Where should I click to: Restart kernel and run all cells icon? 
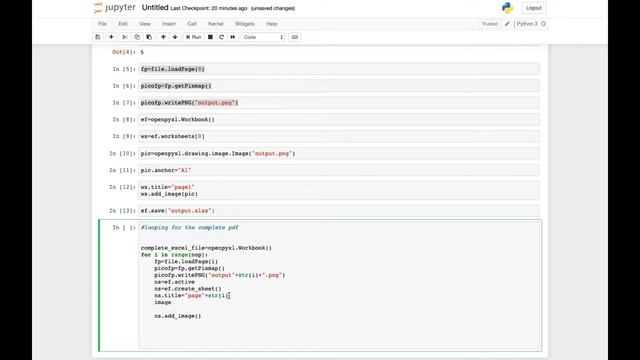point(233,37)
